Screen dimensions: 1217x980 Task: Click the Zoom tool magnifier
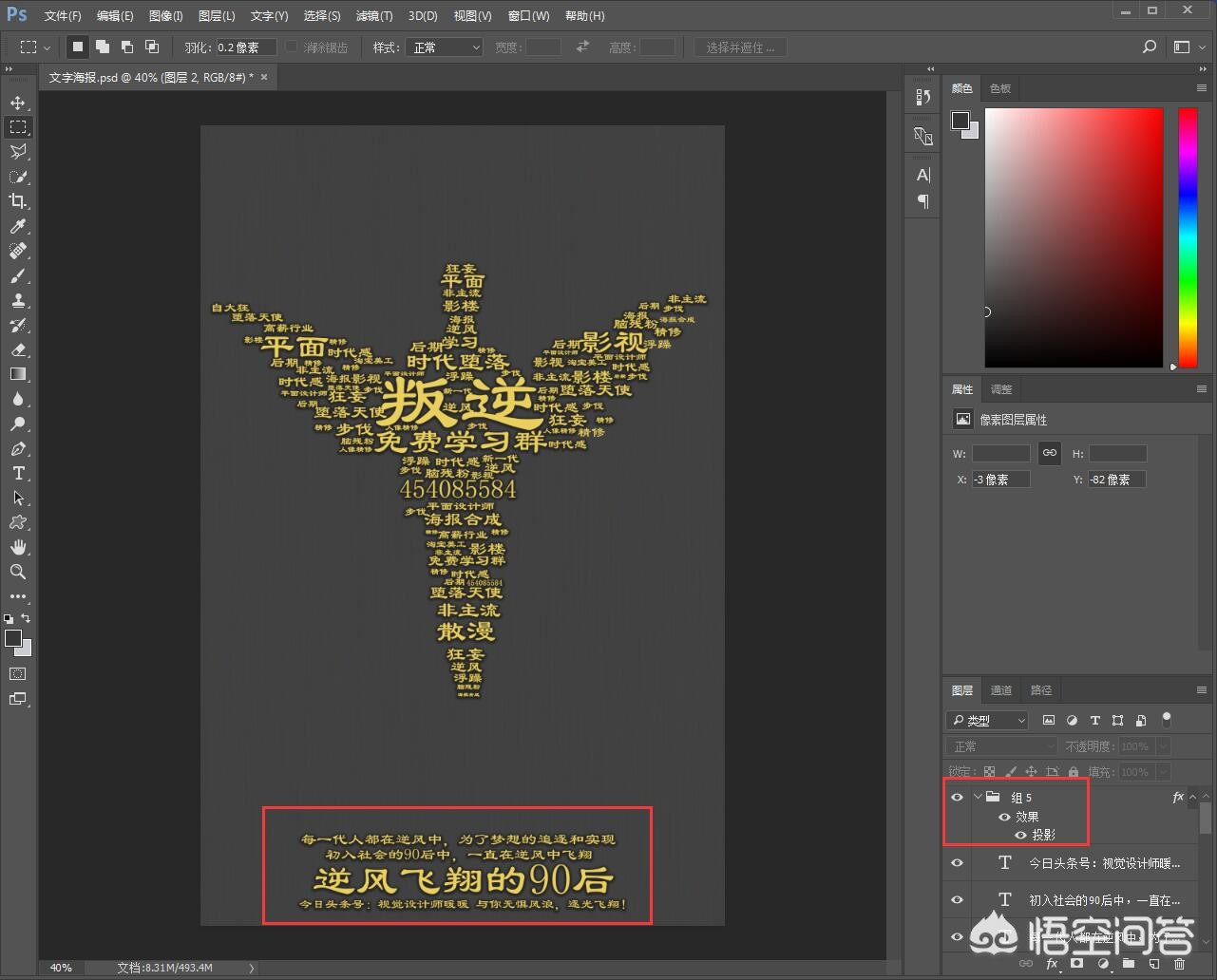[x=18, y=572]
